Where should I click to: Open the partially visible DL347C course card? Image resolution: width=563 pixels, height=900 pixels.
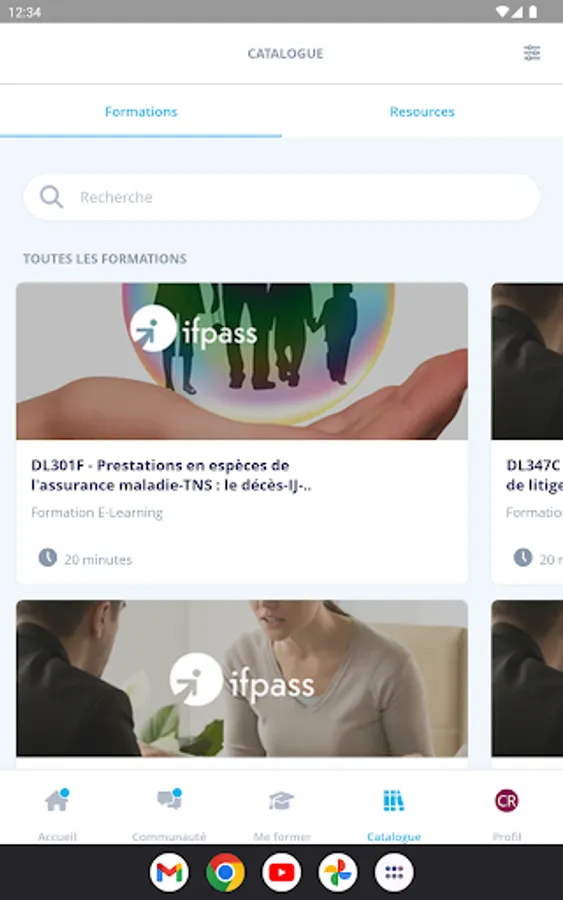coord(527,433)
